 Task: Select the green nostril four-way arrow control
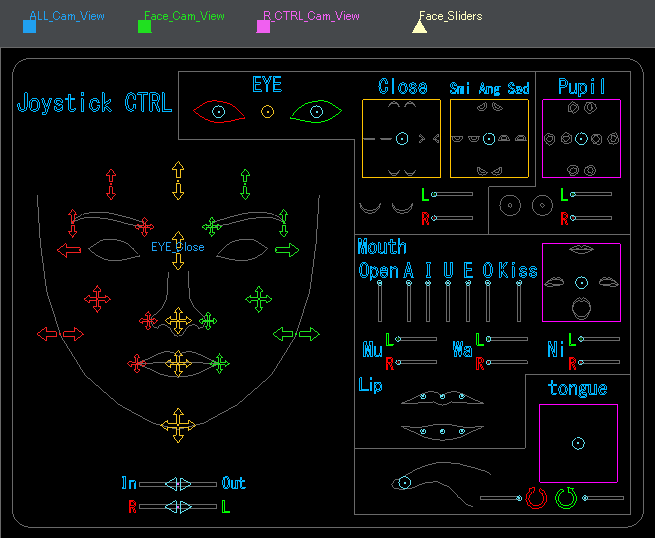point(208,321)
